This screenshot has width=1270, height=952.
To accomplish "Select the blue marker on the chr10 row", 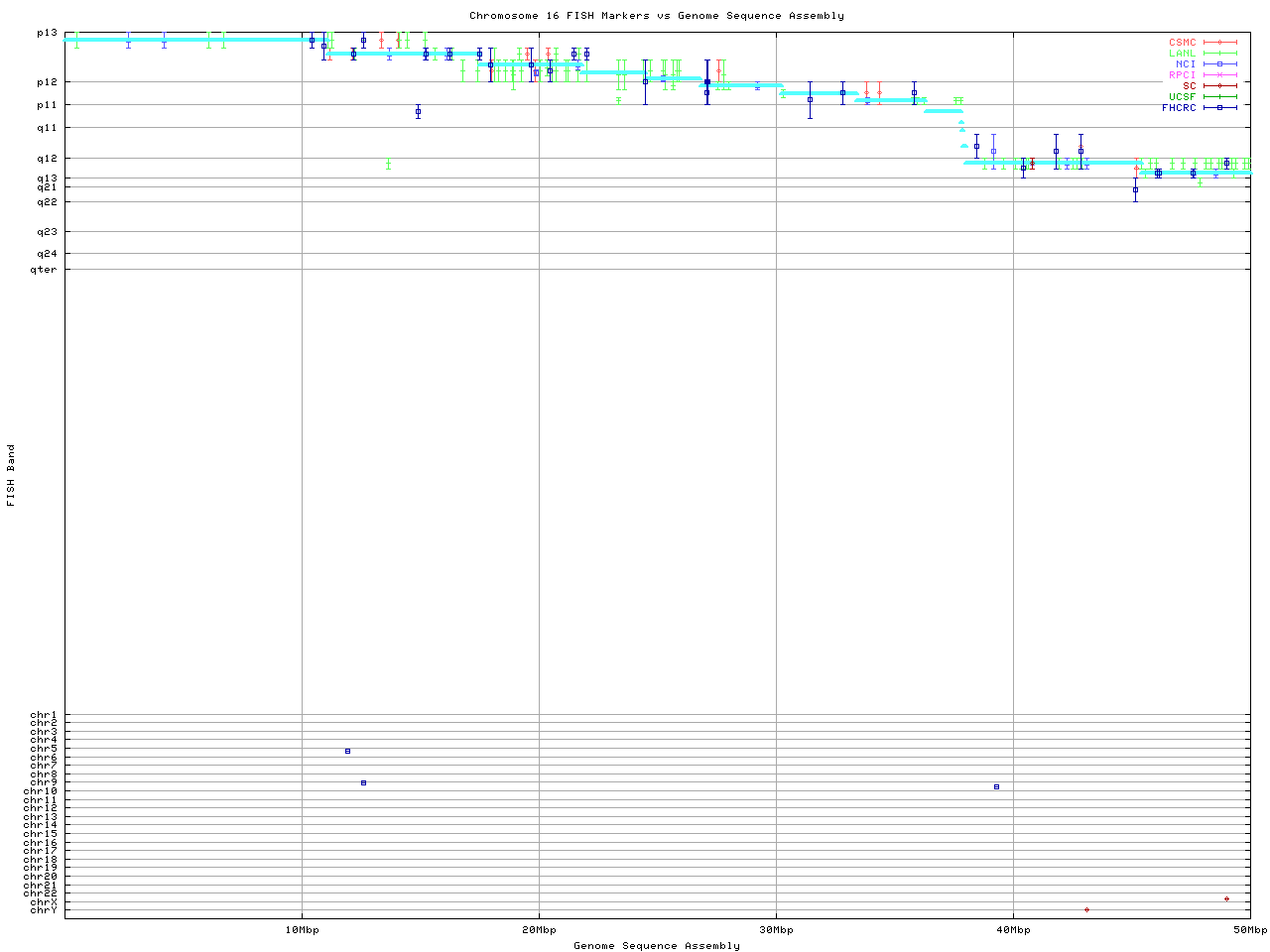I will (996, 787).
